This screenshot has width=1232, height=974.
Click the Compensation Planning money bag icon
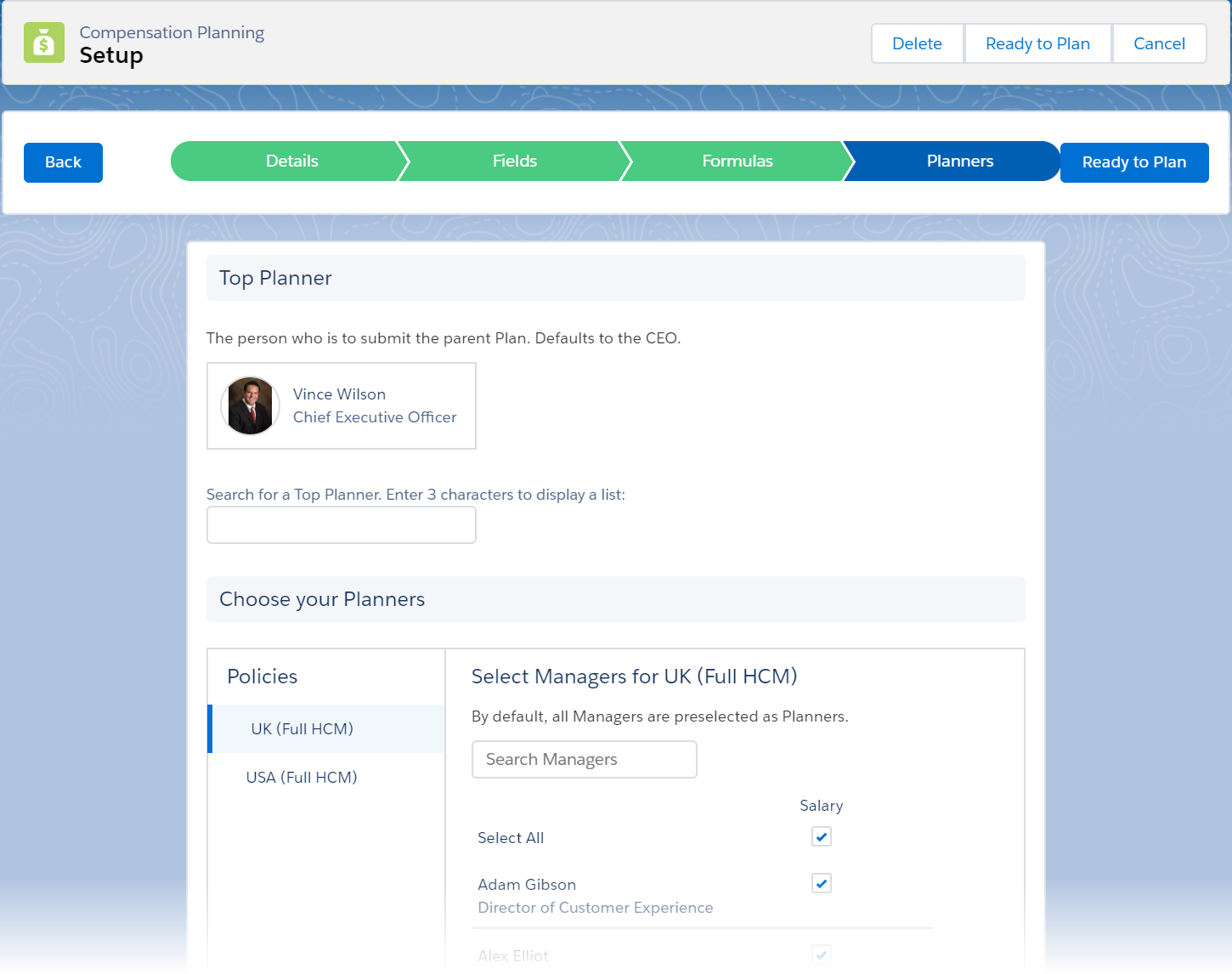coord(44,42)
